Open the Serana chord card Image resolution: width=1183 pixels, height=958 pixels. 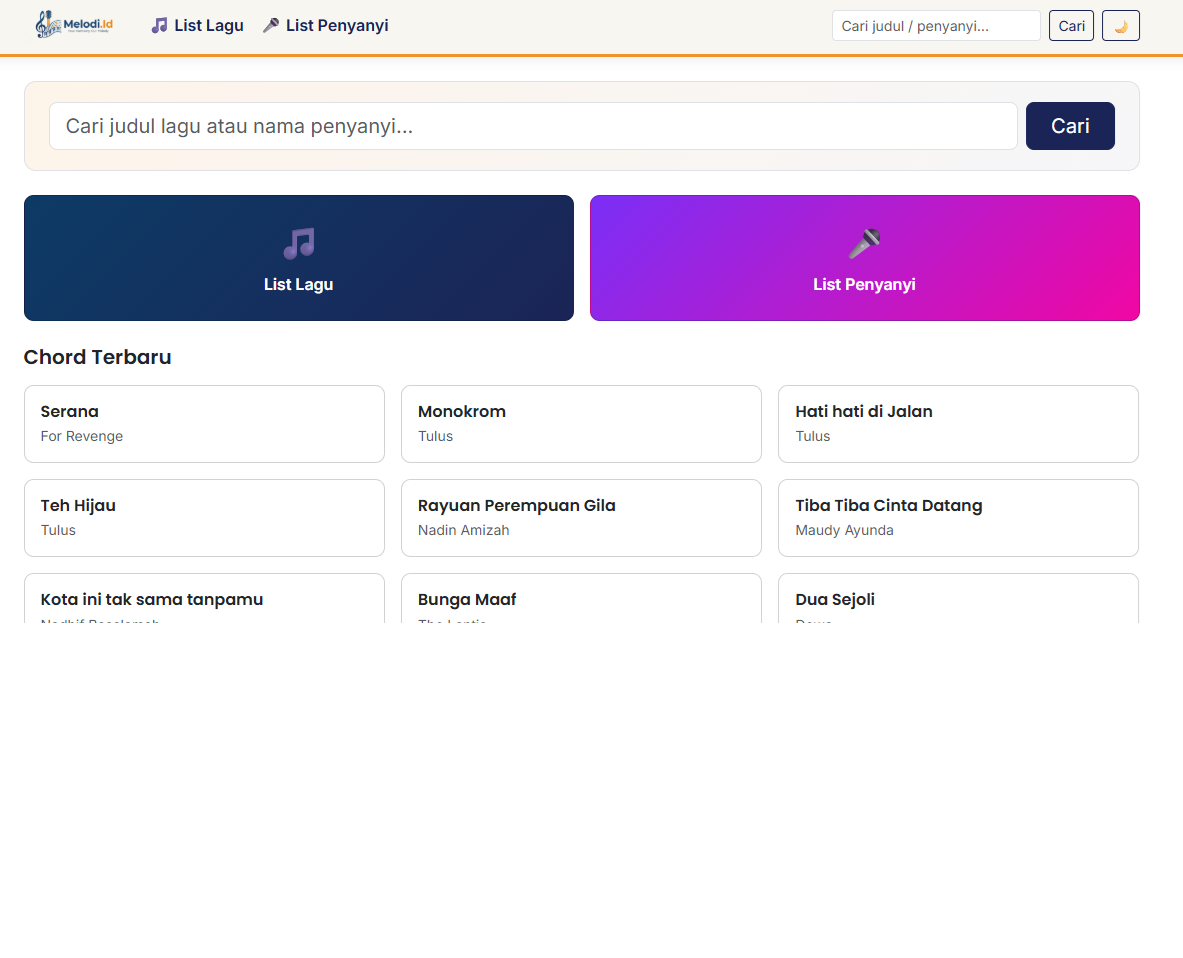coord(204,424)
